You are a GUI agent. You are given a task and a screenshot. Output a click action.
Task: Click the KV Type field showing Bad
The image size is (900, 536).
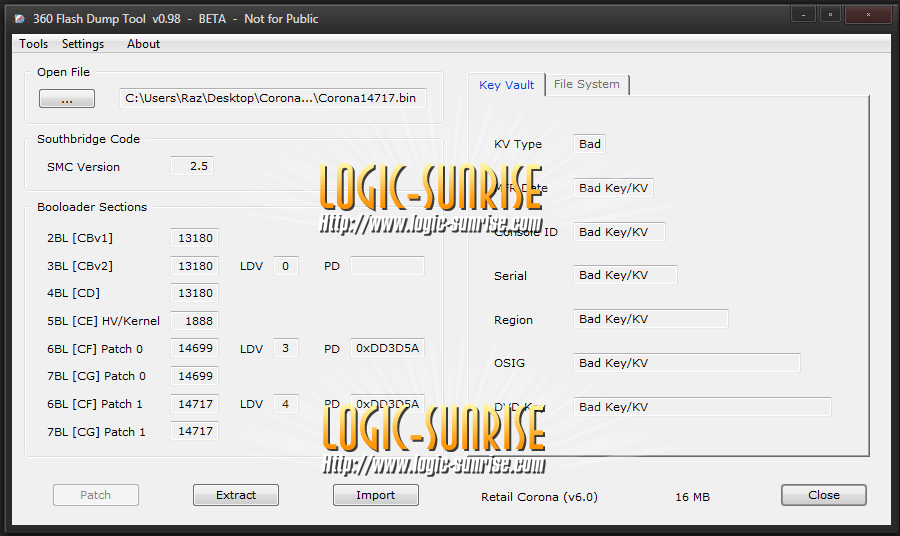pyautogui.click(x=590, y=144)
